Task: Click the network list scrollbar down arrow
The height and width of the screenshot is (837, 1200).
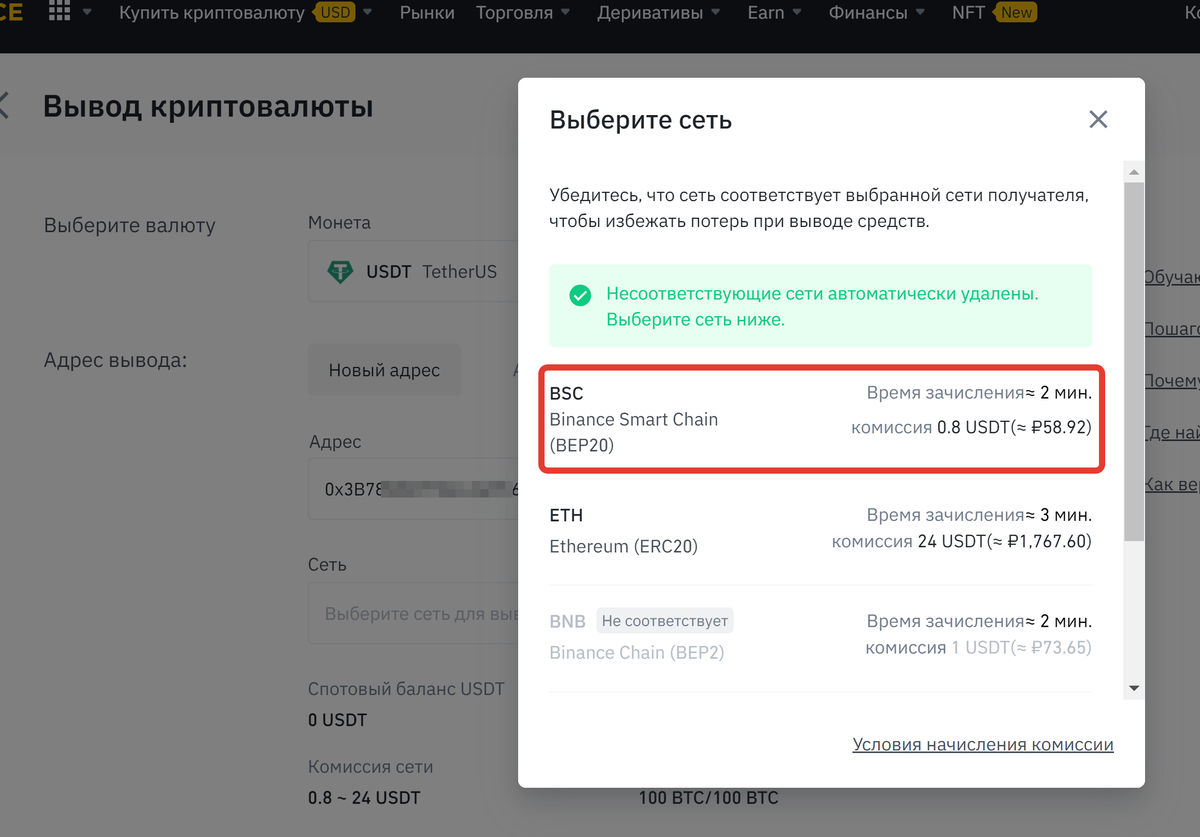Action: 1134,688
